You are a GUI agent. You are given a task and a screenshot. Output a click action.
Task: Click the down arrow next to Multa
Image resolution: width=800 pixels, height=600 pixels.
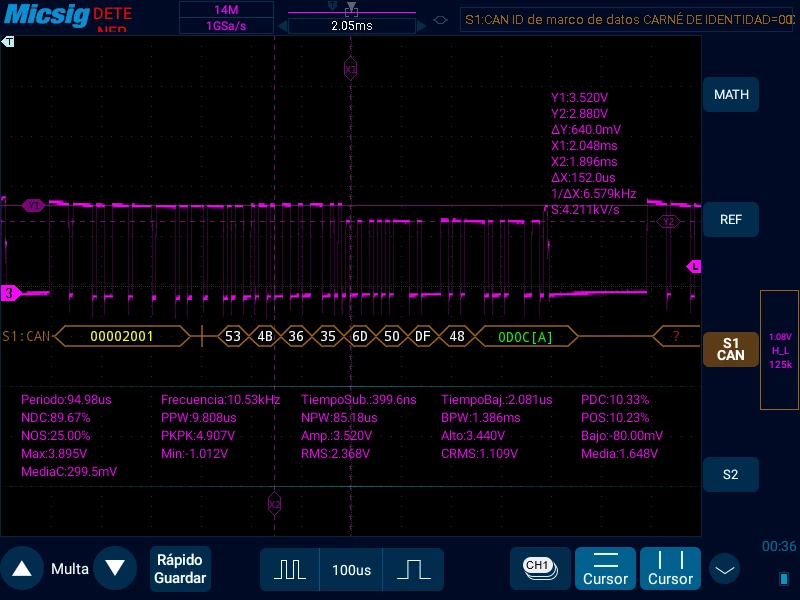[x=115, y=568]
